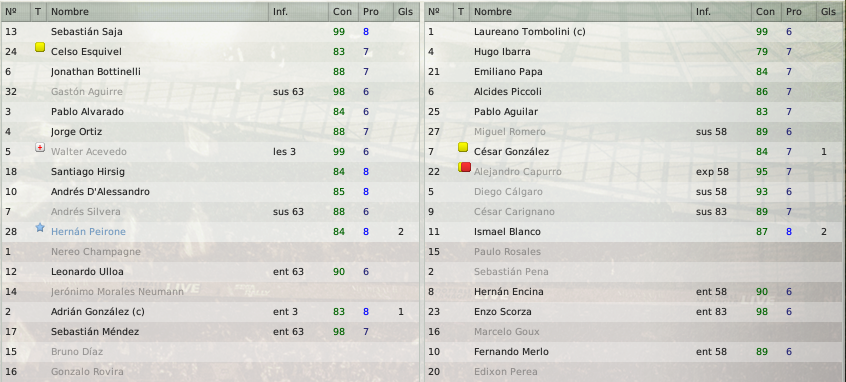846x382 pixels.
Task: Open player Hernán Peirone's profile link
Action: [x=88, y=231]
